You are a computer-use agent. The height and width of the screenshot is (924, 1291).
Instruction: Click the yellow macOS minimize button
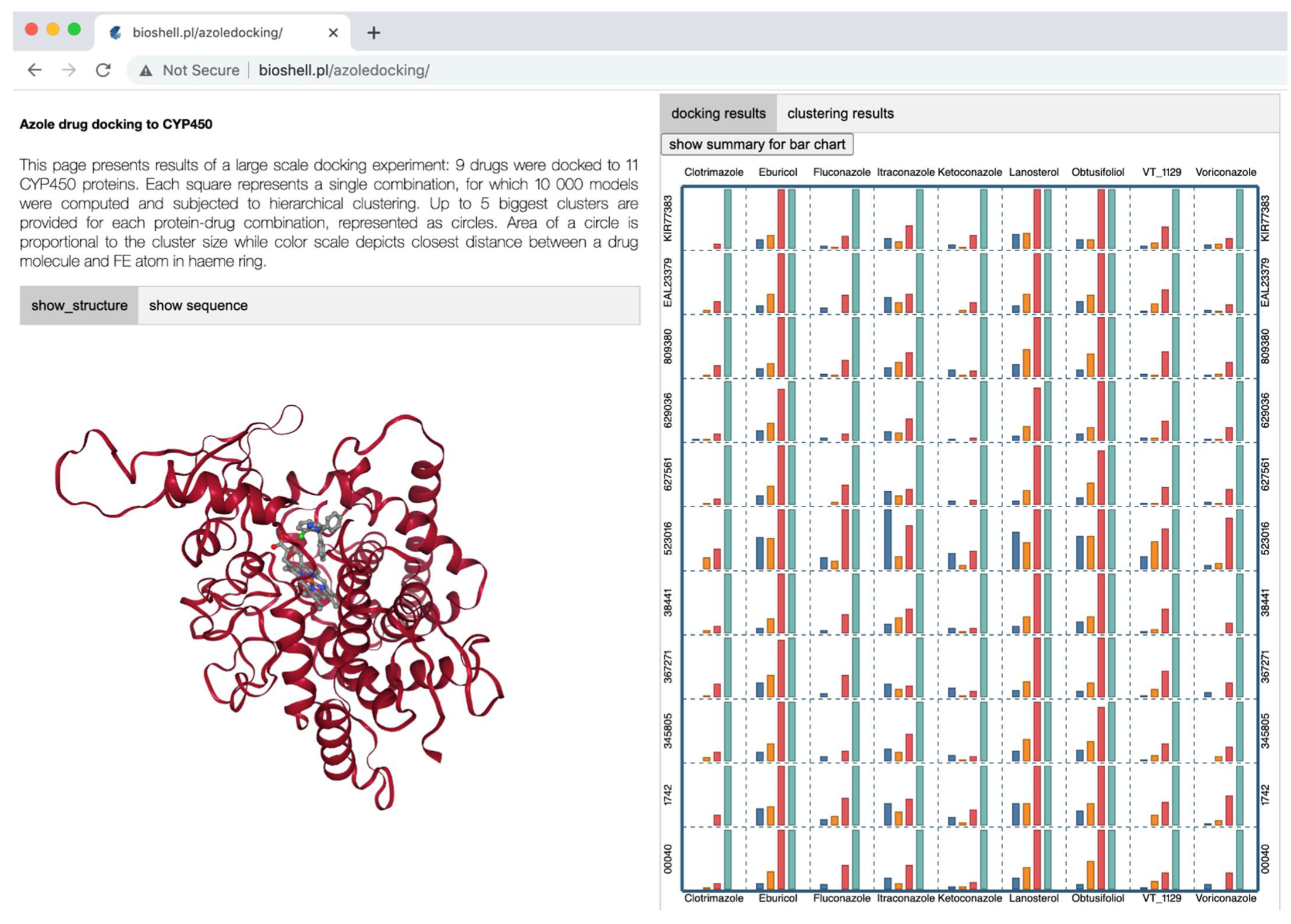pyautogui.click(x=53, y=29)
